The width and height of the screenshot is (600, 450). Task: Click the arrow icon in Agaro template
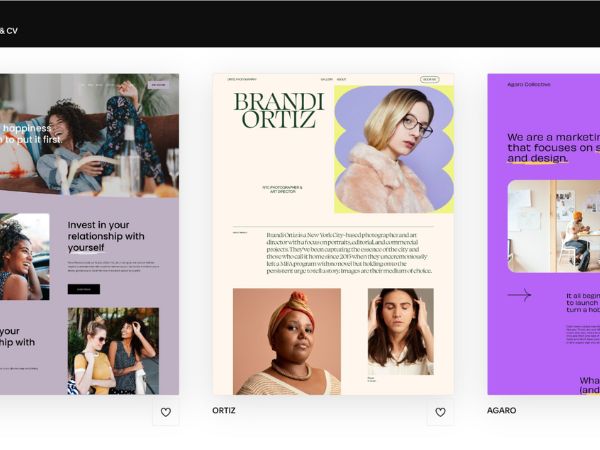point(519,295)
